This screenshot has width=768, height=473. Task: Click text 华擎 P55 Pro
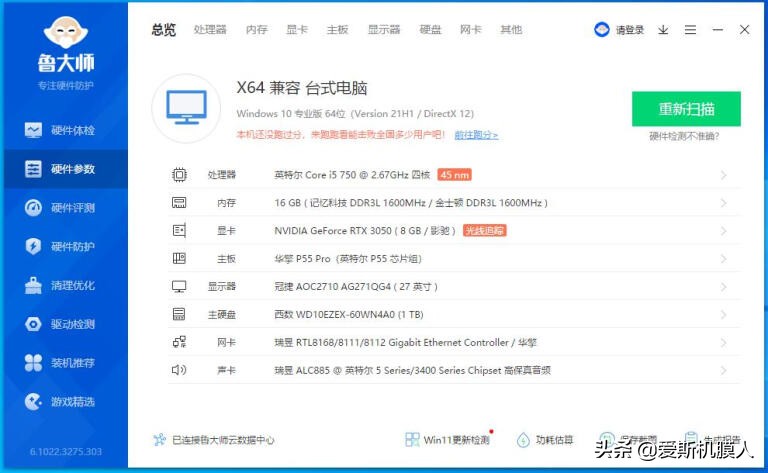(x=302, y=259)
